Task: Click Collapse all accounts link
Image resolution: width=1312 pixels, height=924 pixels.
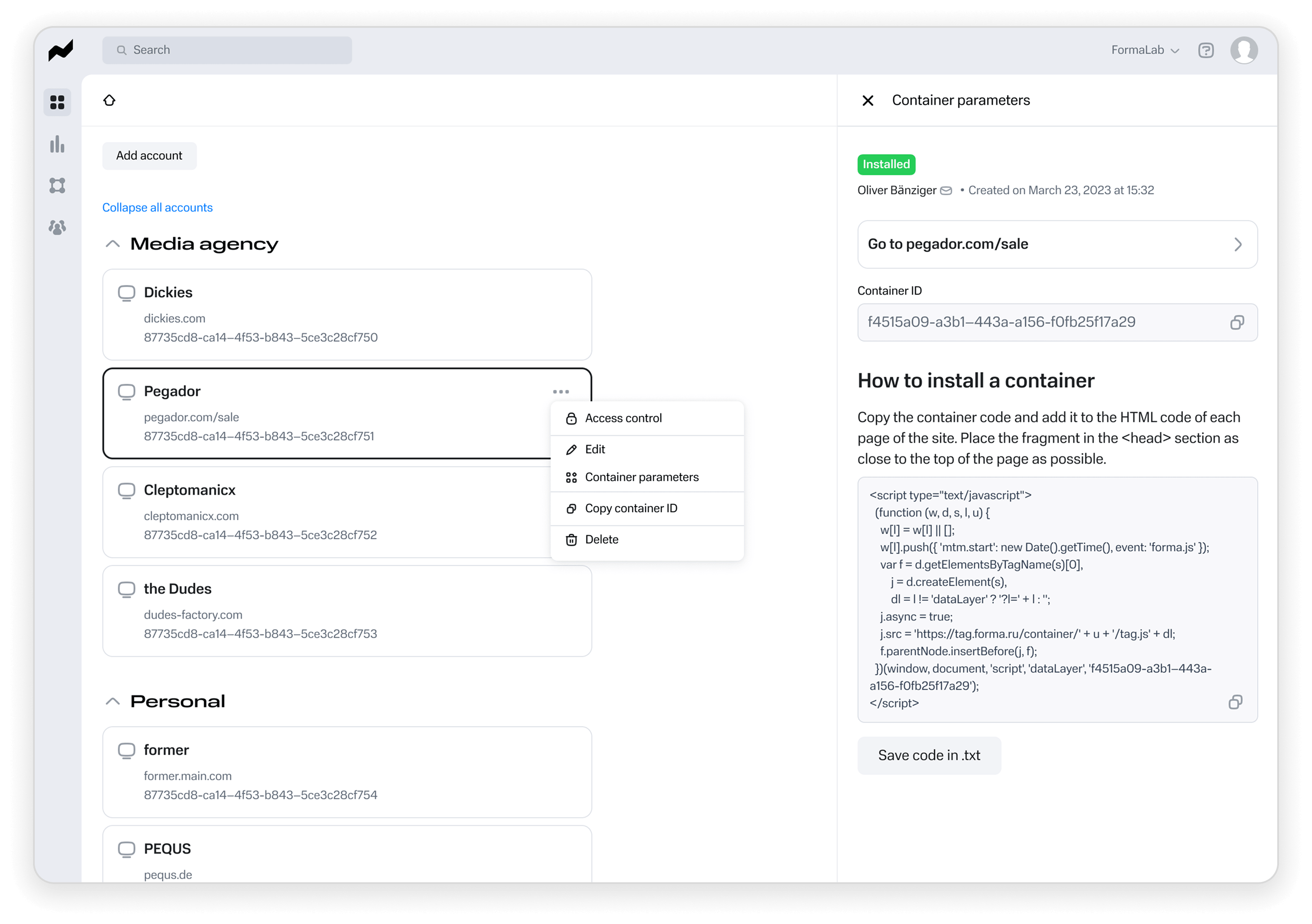Action: tap(157, 208)
